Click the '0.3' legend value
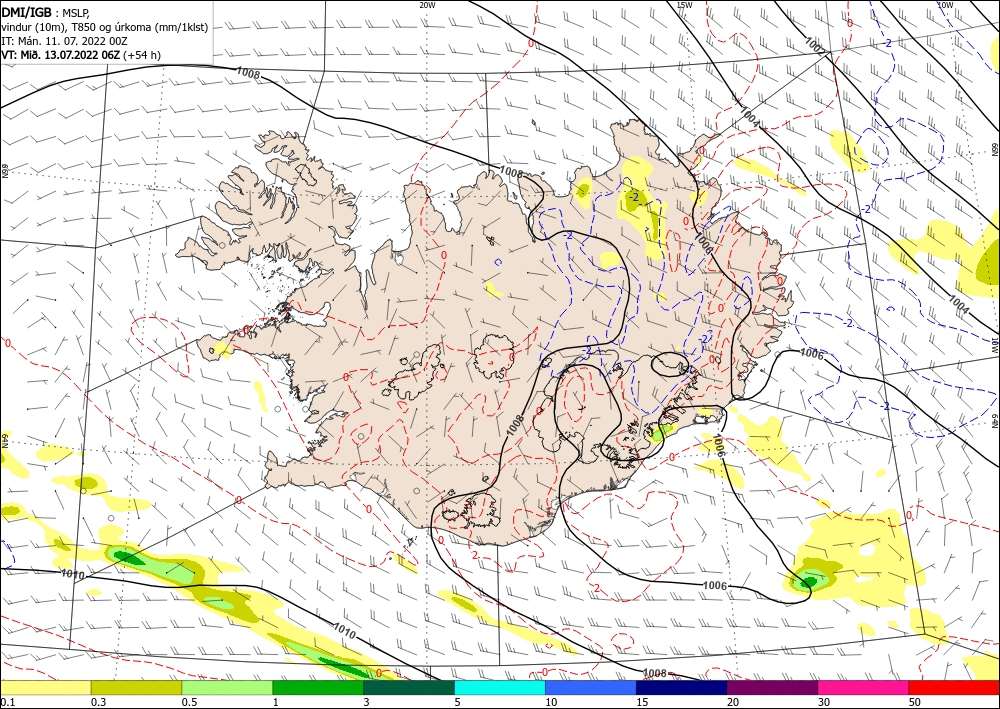This screenshot has height=709, width=1000. pos(98,702)
